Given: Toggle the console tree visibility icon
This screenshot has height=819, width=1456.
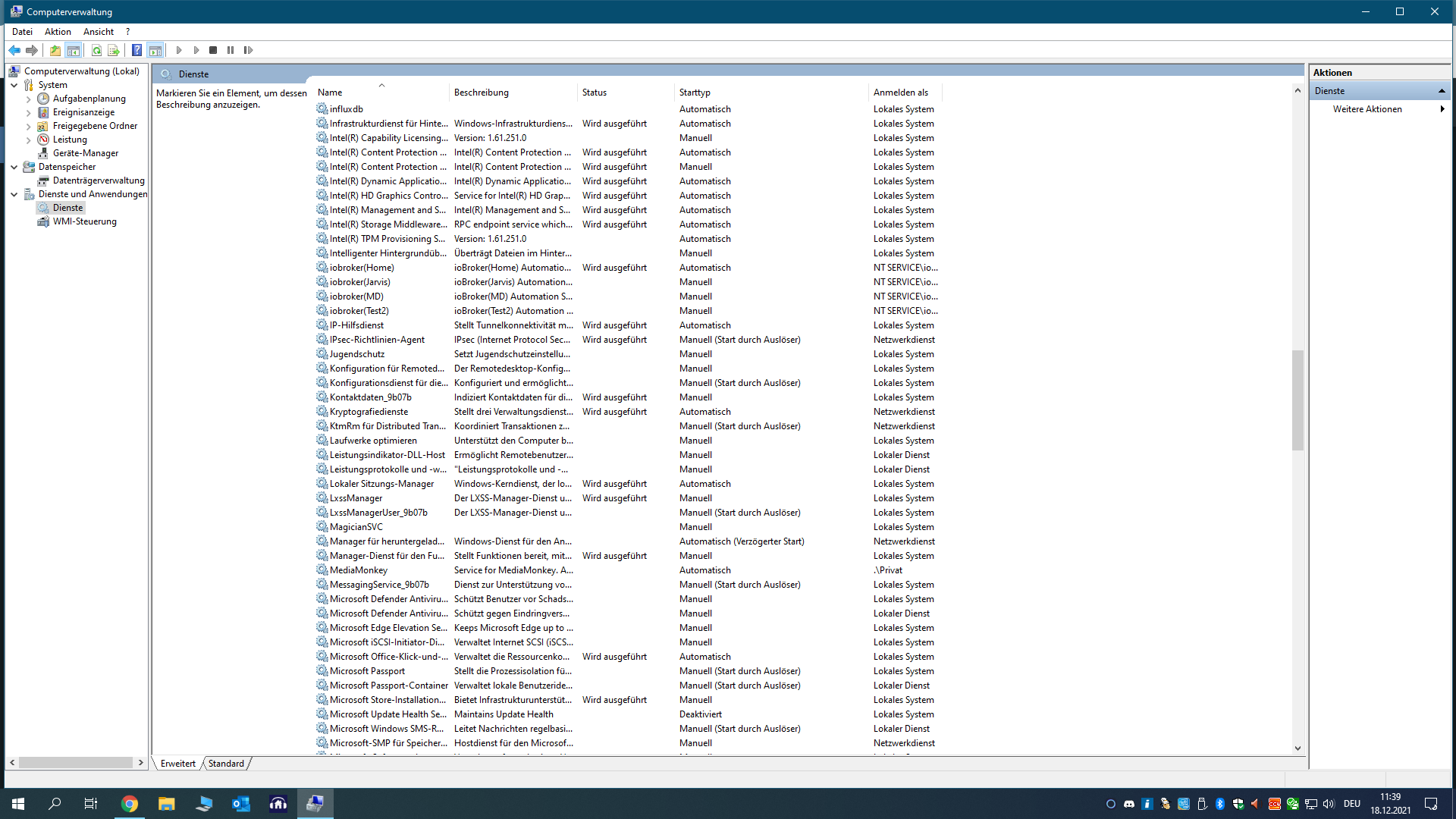Looking at the screenshot, I should point(74,50).
